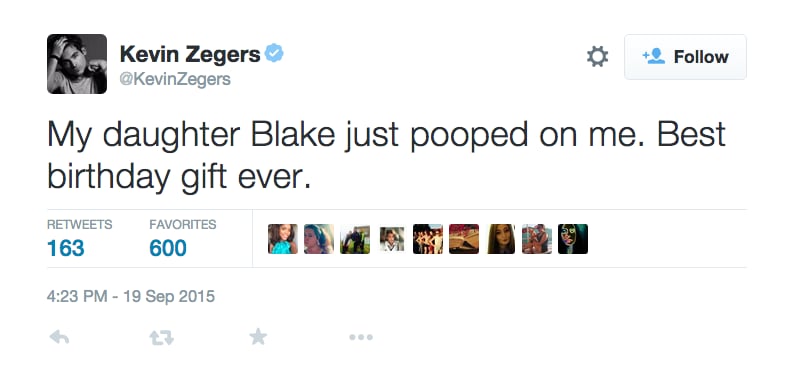View the 163 retweets list
793x386 pixels.
(80, 238)
